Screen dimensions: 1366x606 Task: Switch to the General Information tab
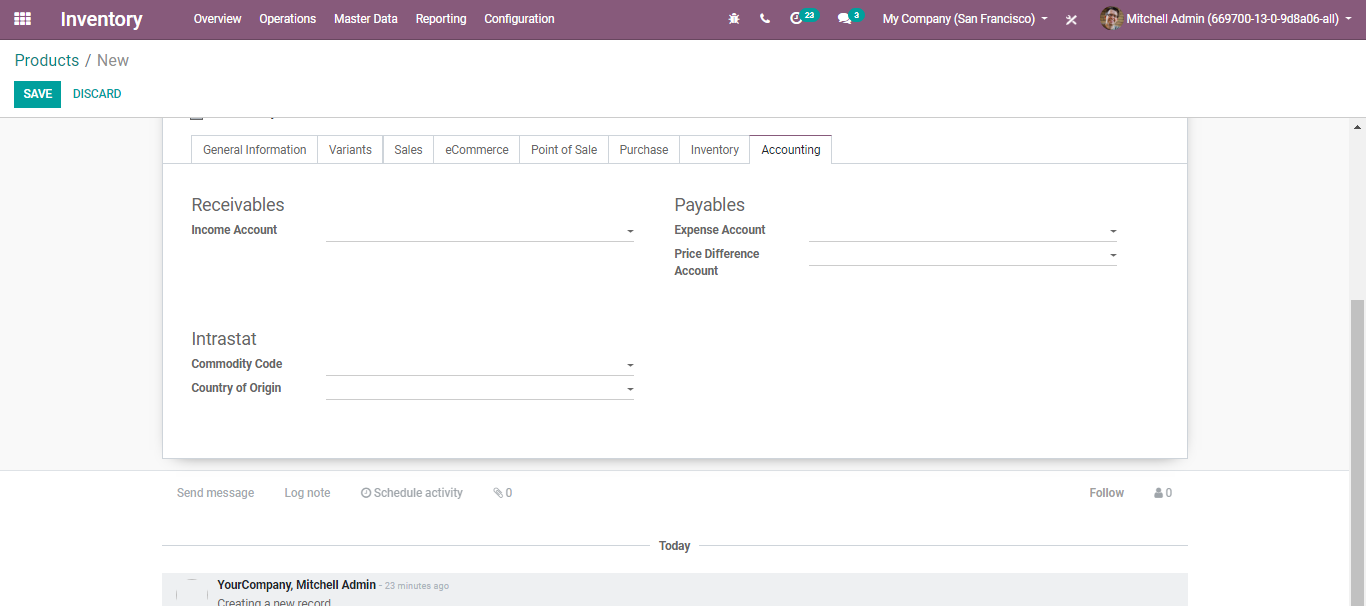254,150
